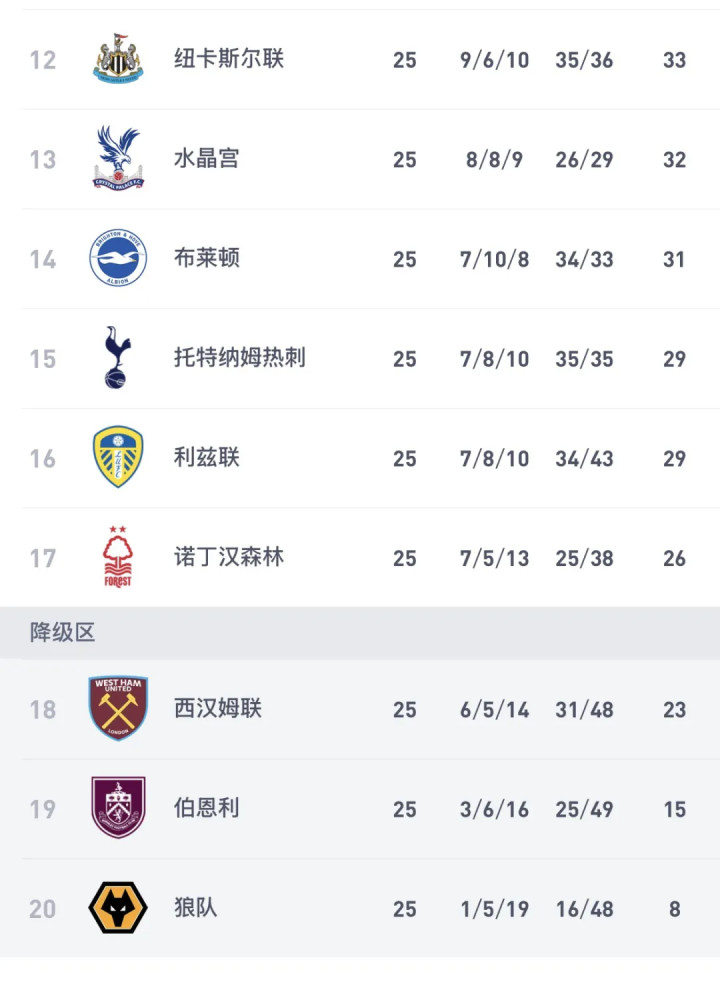Select the Wolves wolf-head logo

[x=118, y=908]
